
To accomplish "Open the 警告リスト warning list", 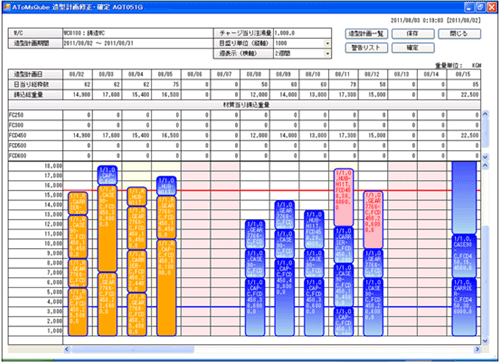I will [366, 48].
